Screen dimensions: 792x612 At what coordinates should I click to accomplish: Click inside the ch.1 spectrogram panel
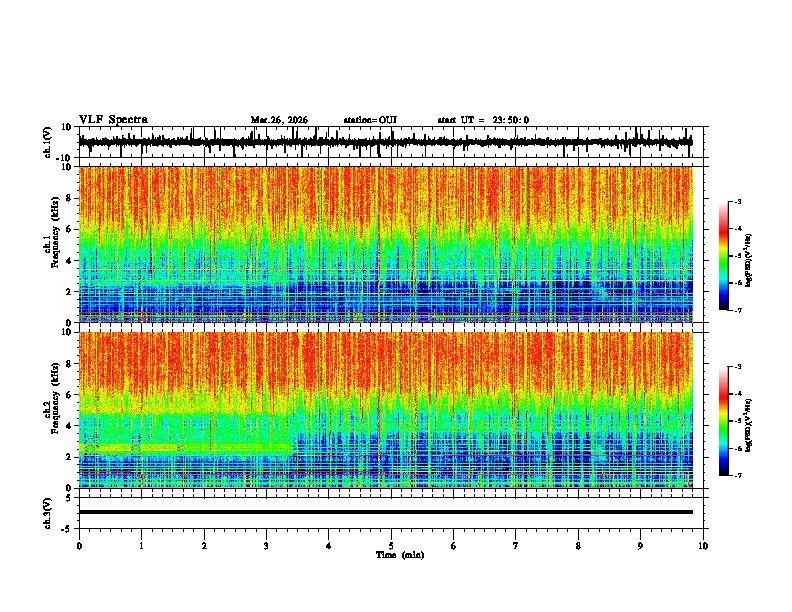click(385, 244)
